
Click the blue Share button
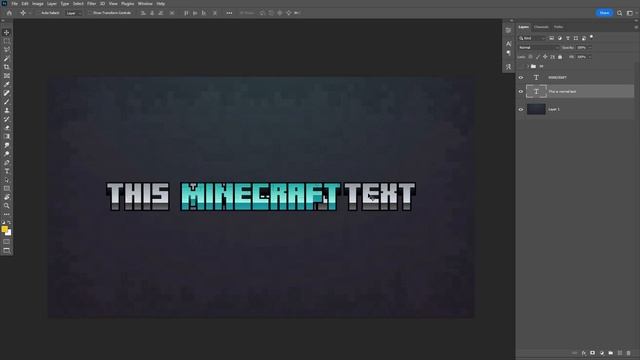click(x=604, y=13)
